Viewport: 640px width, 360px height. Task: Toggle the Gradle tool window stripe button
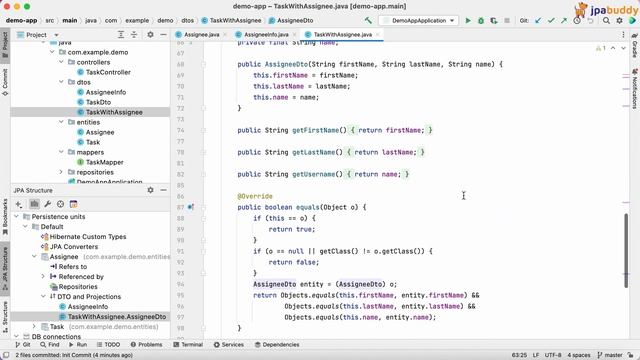[635, 46]
